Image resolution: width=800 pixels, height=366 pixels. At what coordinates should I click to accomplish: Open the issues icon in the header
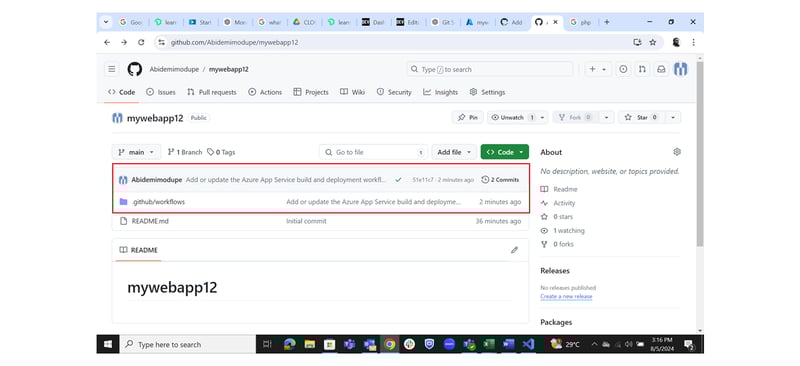click(x=623, y=69)
